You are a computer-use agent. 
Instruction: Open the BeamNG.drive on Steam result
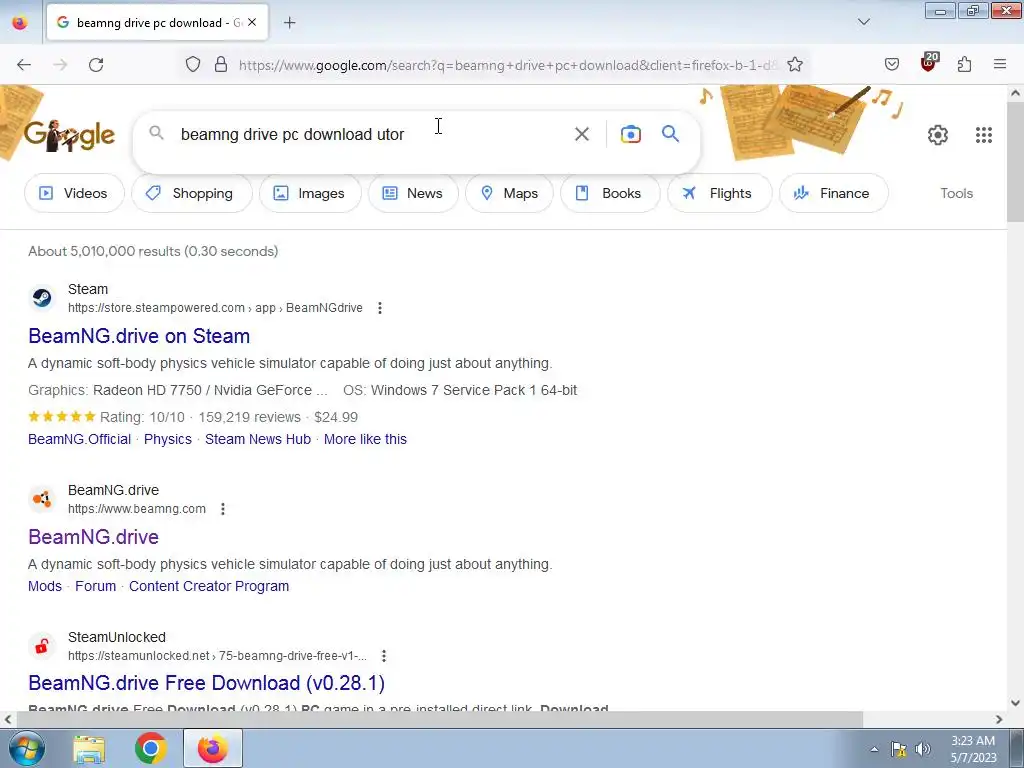[139, 336]
